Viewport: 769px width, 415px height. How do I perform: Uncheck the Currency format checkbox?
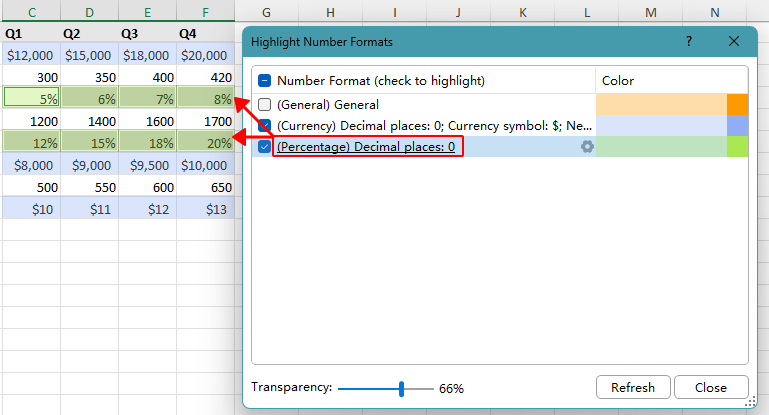click(x=265, y=126)
